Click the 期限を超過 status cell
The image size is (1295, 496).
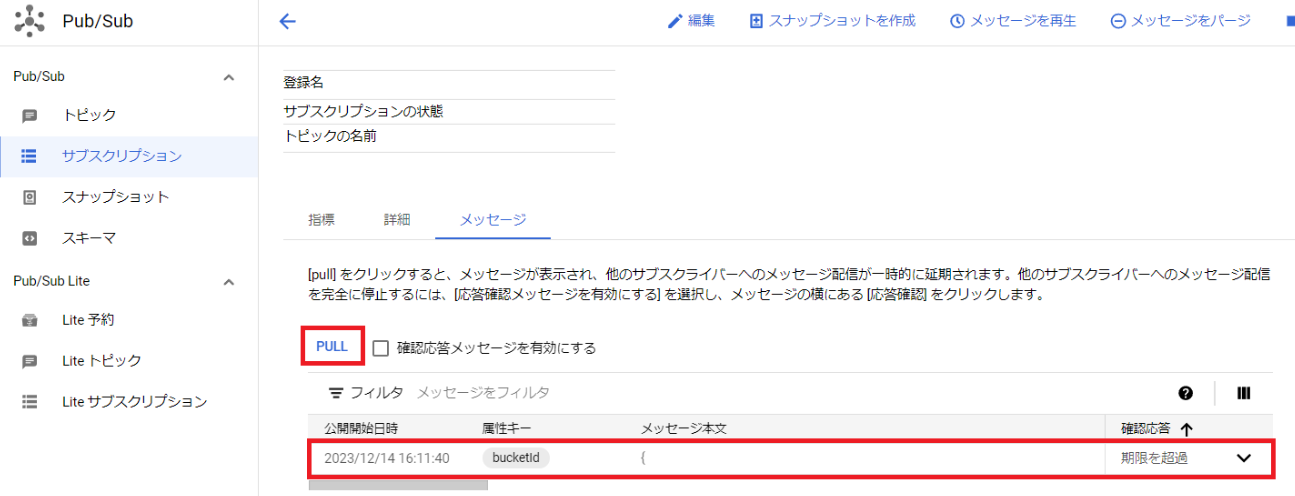[1154, 458]
